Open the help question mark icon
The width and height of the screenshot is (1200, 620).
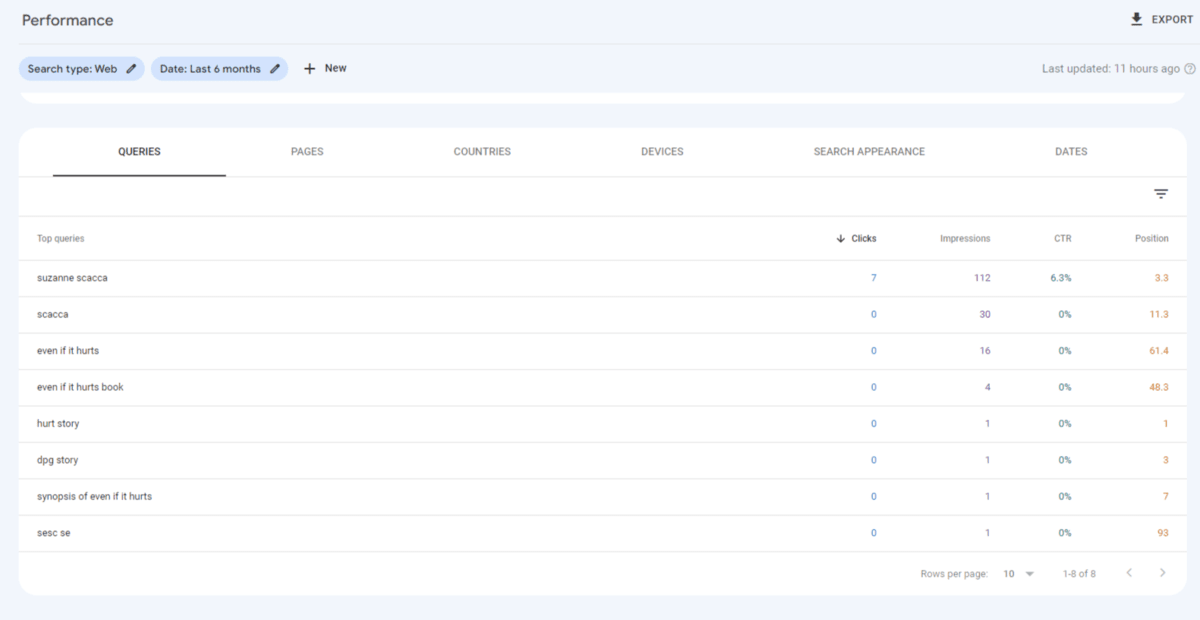point(1190,68)
